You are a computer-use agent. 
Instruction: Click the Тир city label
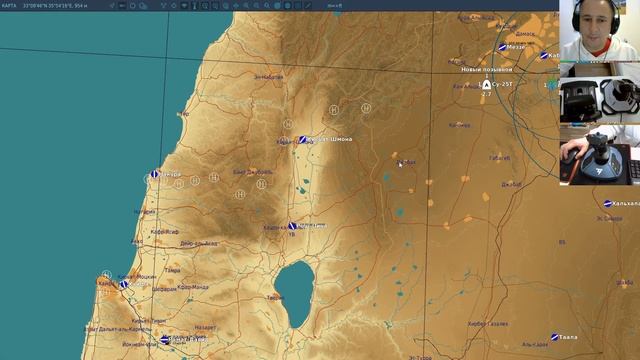184,114
